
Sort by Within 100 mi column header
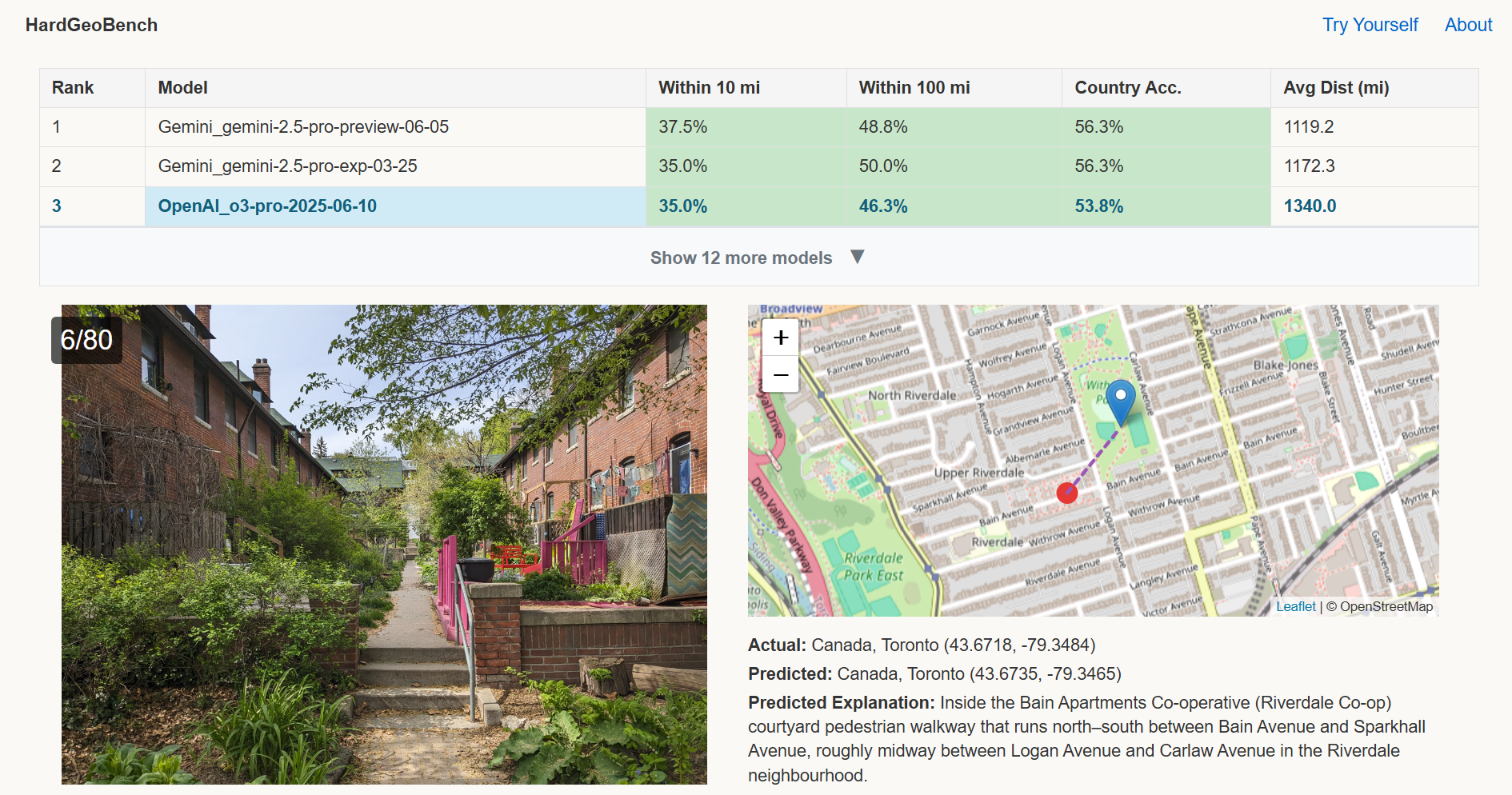(x=914, y=88)
